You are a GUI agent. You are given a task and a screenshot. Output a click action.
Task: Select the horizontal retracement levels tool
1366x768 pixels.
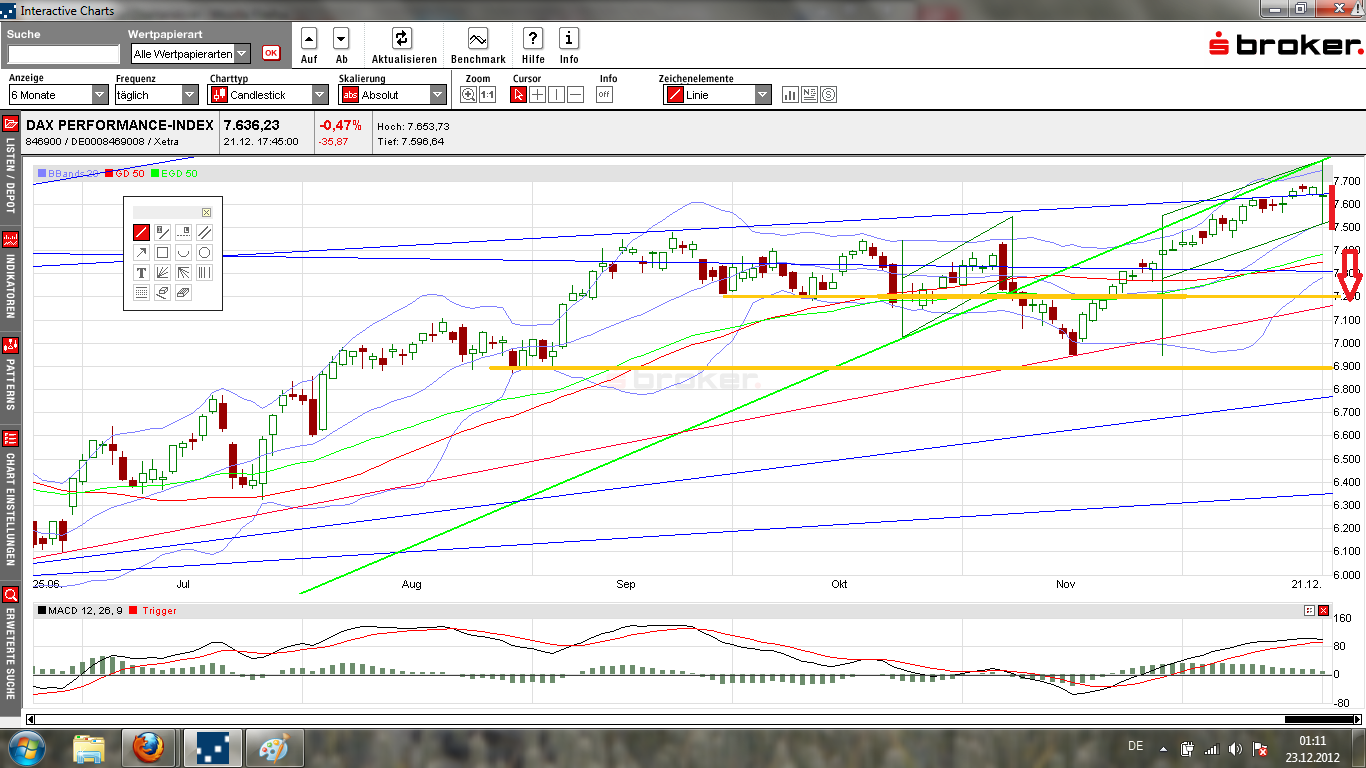pyautogui.click(x=141, y=293)
